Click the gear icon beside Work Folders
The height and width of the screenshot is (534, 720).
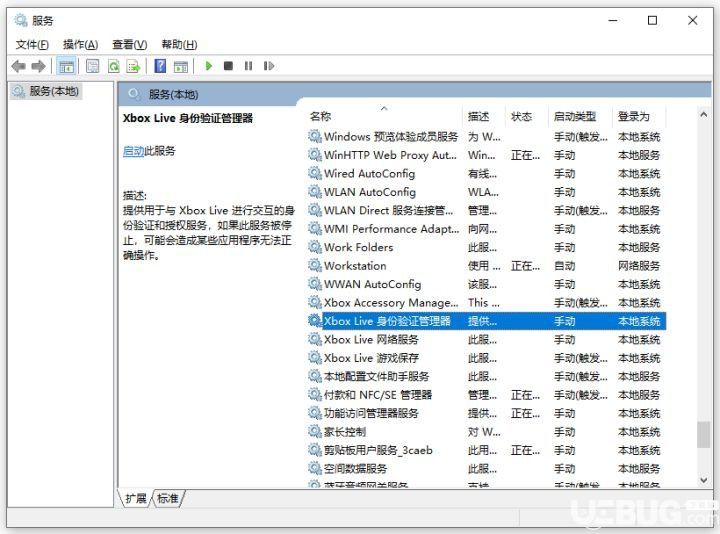click(315, 247)
